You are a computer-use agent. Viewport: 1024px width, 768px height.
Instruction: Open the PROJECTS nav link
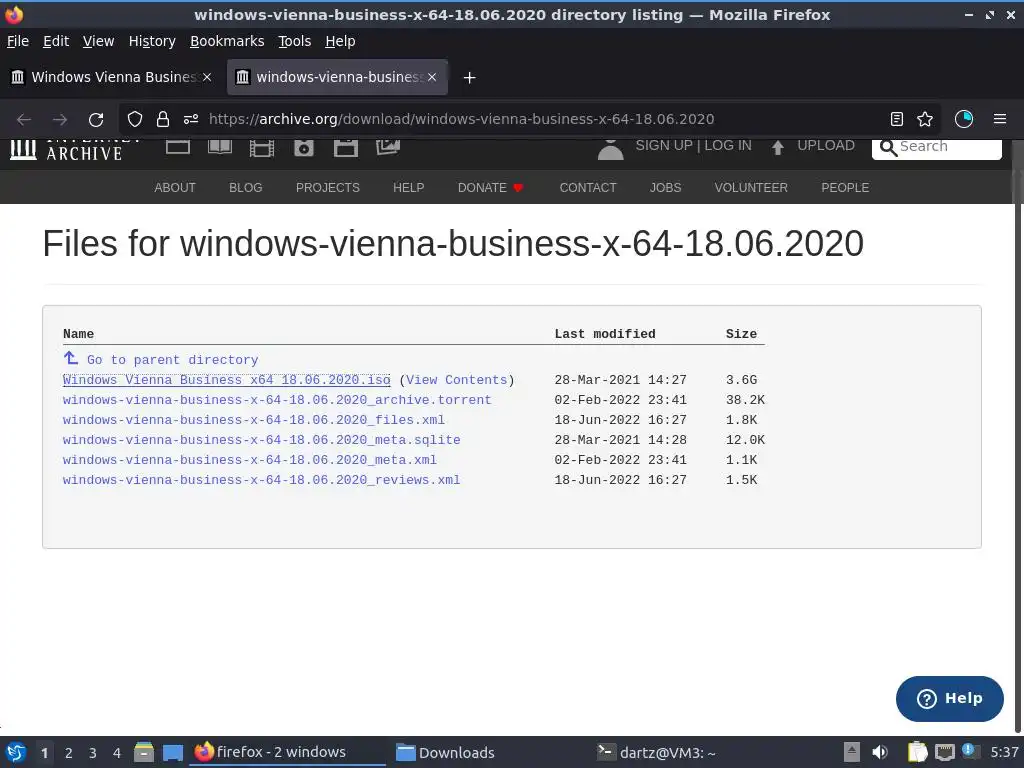328,187
